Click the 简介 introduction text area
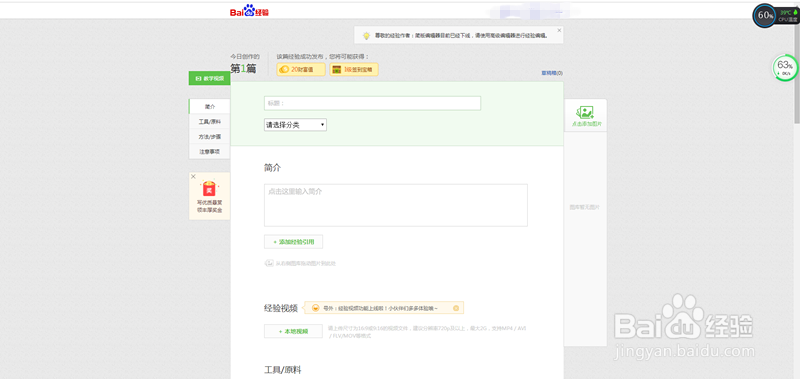 tap(395, 205)
